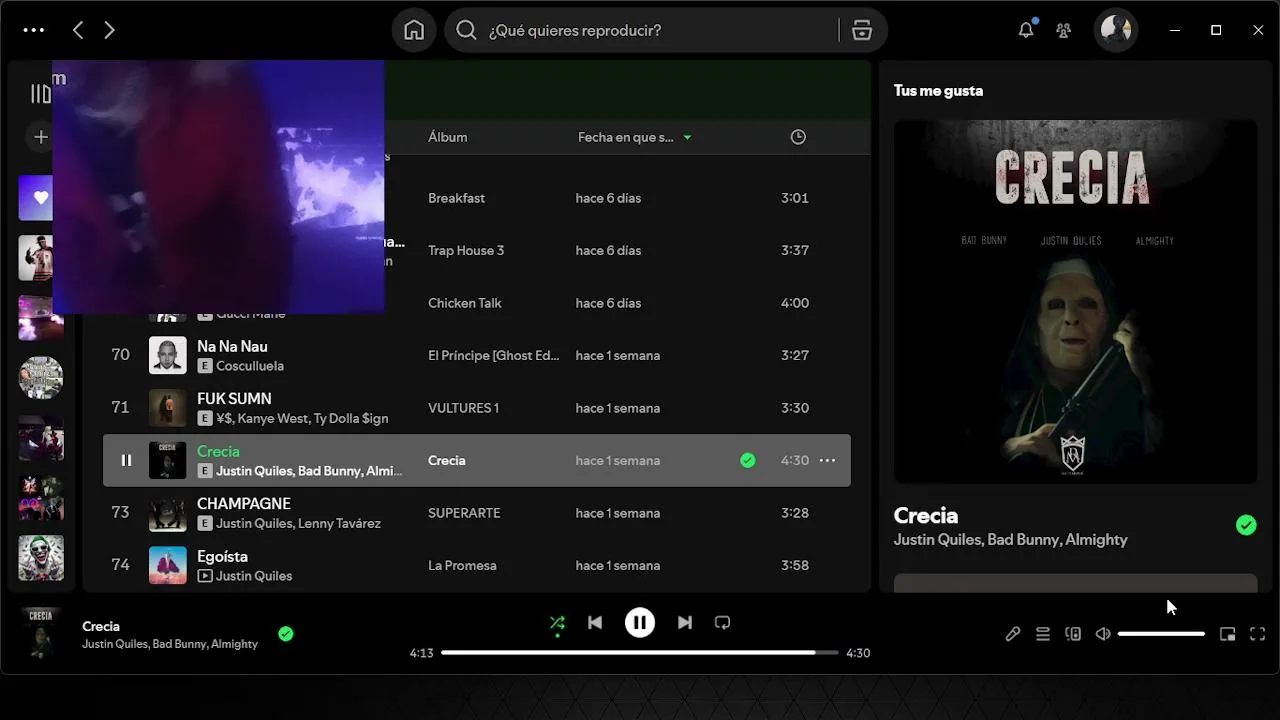1280x720 pixels.
Task: Click the Crecia cover art in right panel
Action: point(1075,302)
